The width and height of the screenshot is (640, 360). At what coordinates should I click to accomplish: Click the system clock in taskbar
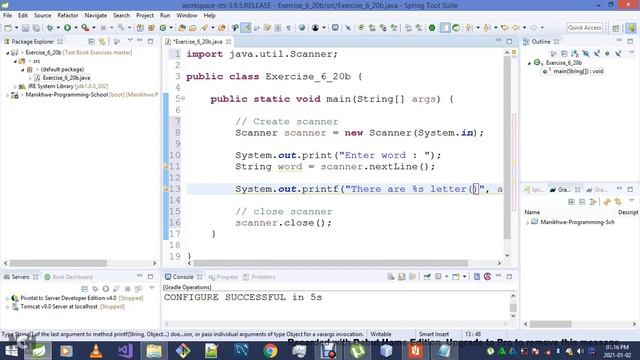coord(617,351)
